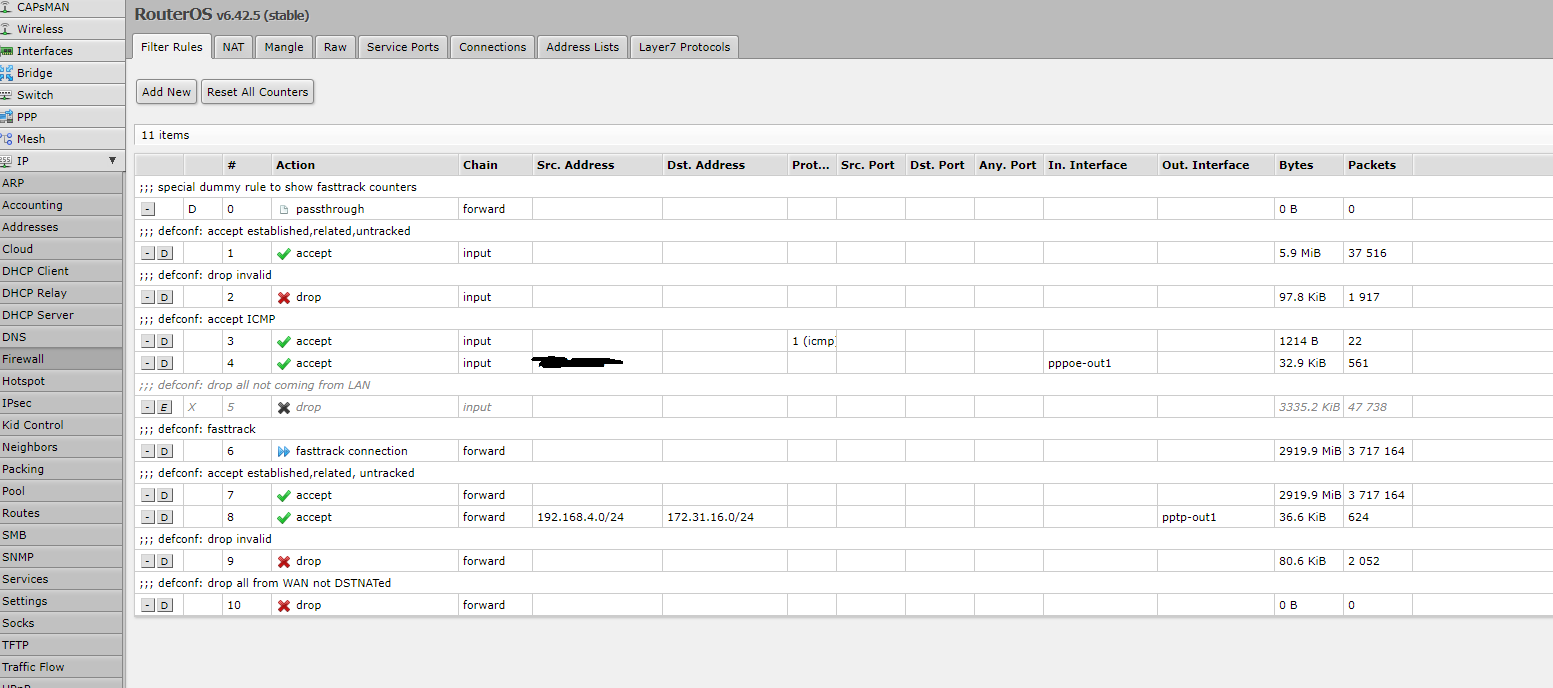Disable rule 2 with D button
The height and width of the screenshot is (688, 1553).
(x=165, y=298)
